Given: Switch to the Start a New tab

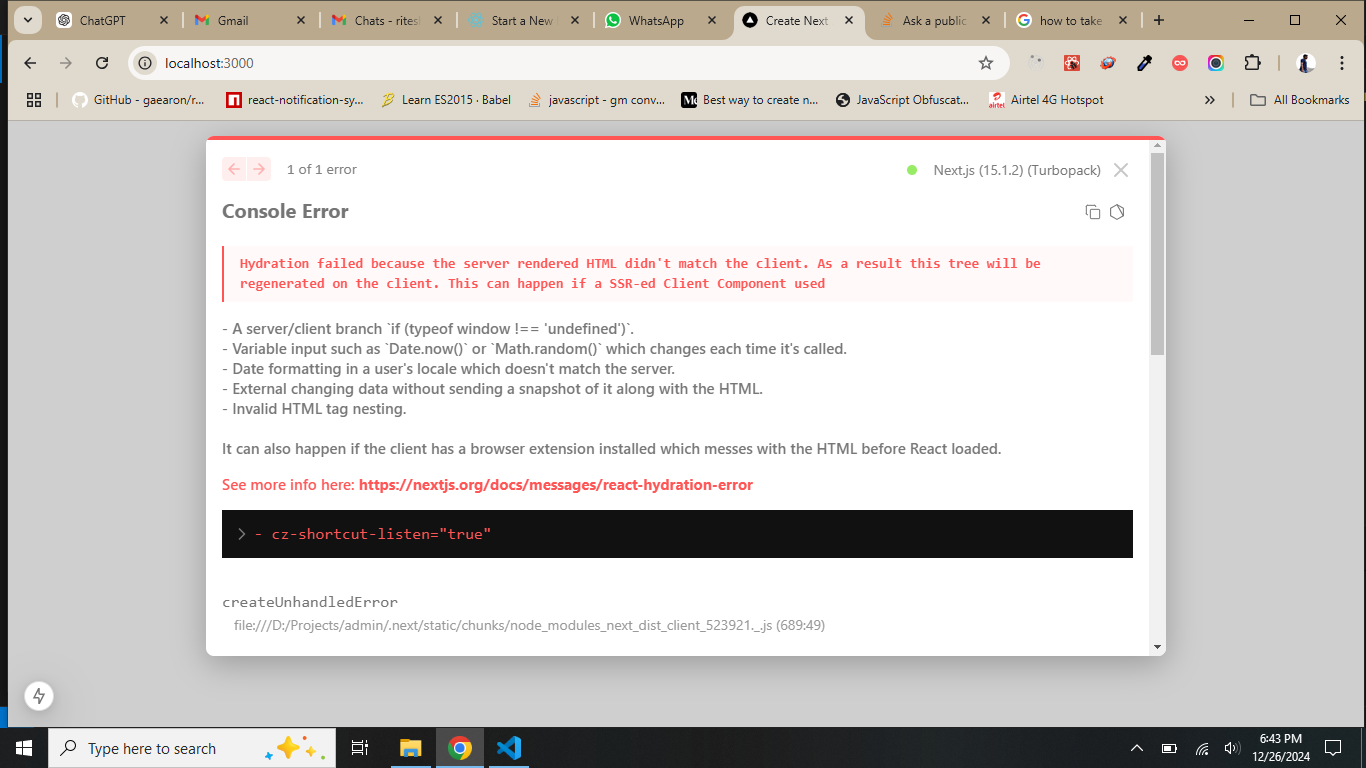Looking at the screenshot, I should coord(524,20).
